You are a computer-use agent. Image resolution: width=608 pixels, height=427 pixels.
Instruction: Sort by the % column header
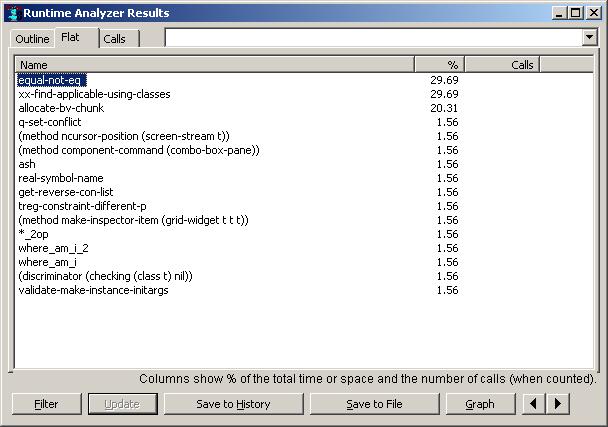pyautogui.click(x=439, y=65)
